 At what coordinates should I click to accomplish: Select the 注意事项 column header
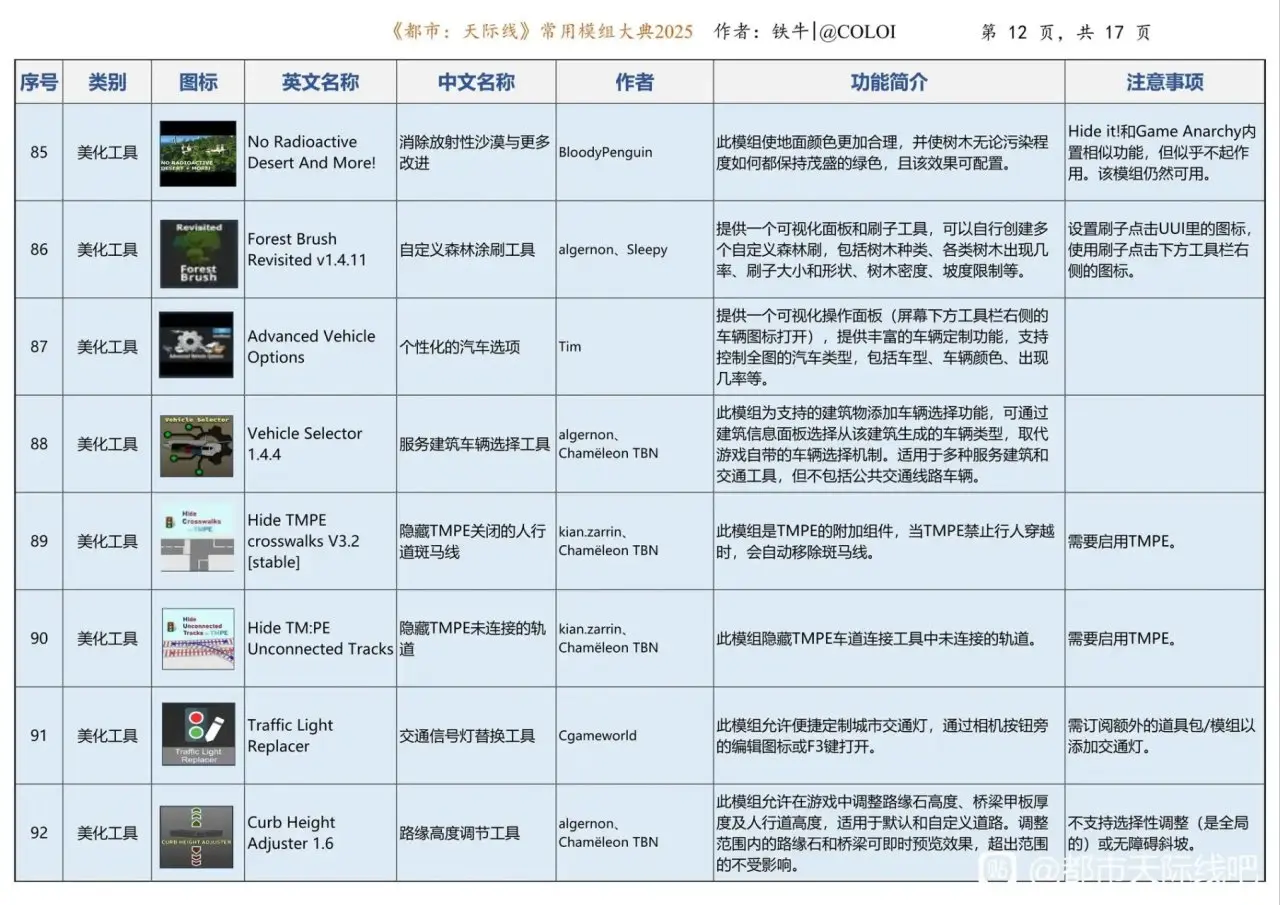pos(1165,83)
